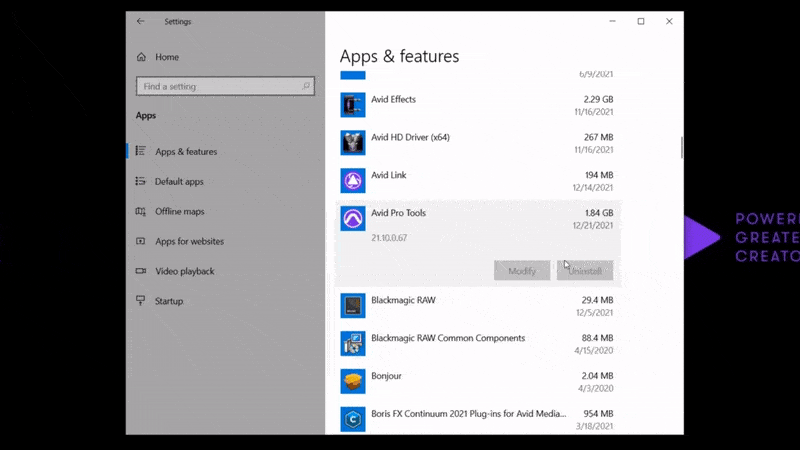This screenshot has height=450, width=800.
Task: Select the Avid Link entry name
Action: click(389, 175)
